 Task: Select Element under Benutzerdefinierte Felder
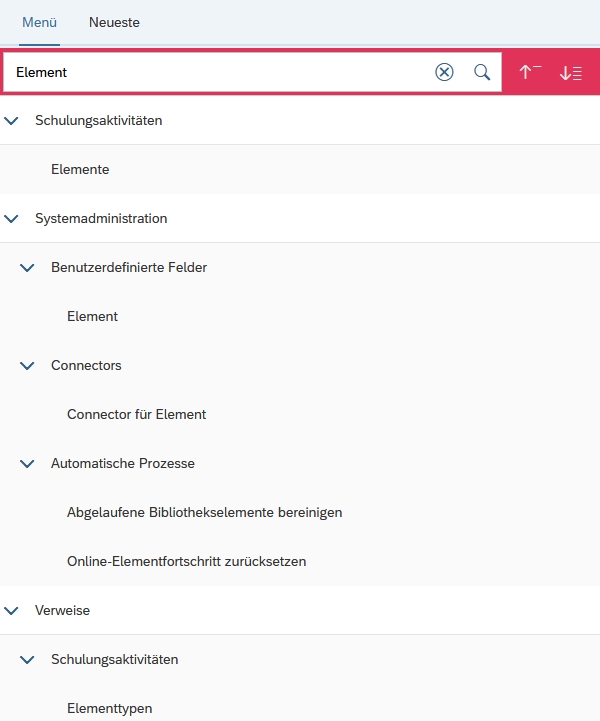pos(92,316)
